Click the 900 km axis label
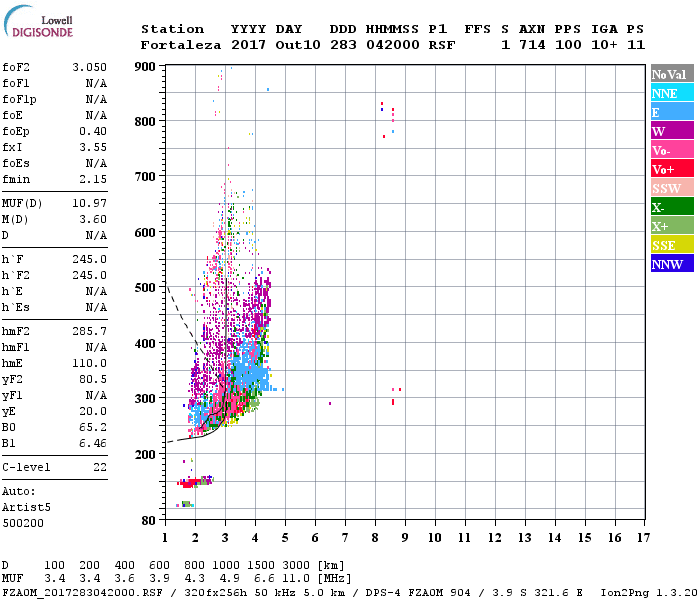700x600 pixels. [x=145, y=67]
